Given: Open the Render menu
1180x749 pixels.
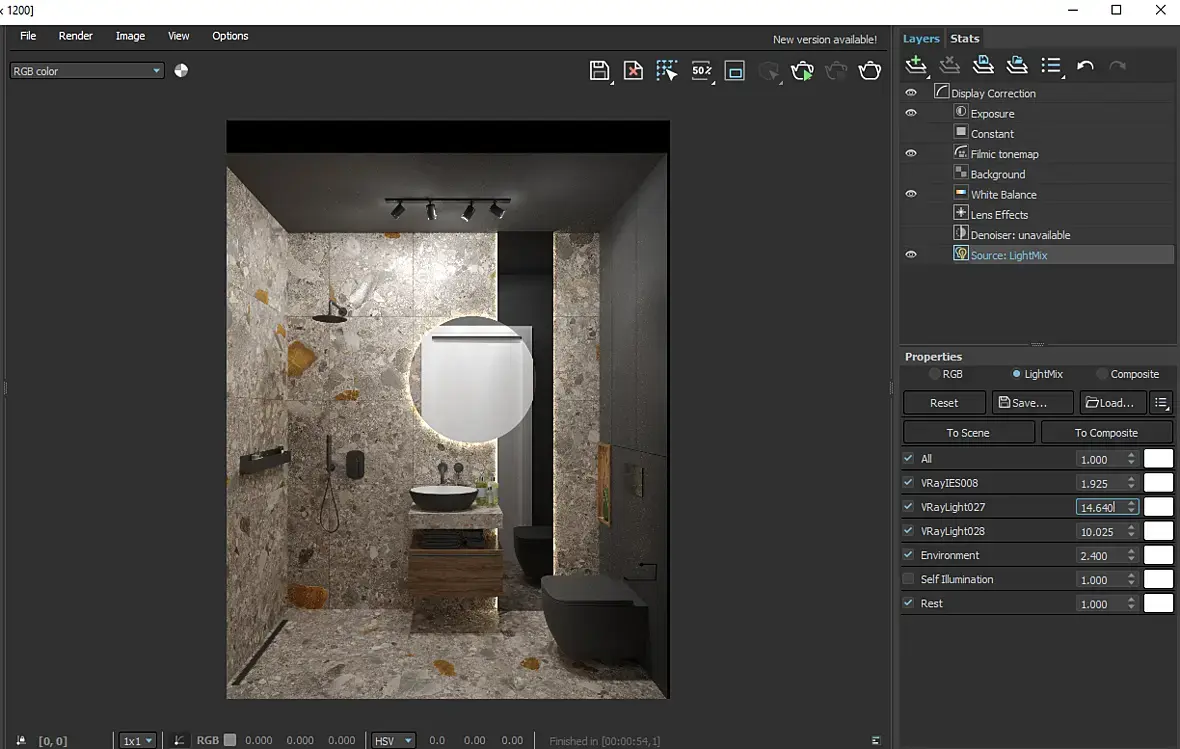Looking at the screenshot, I should click(75, 36).
